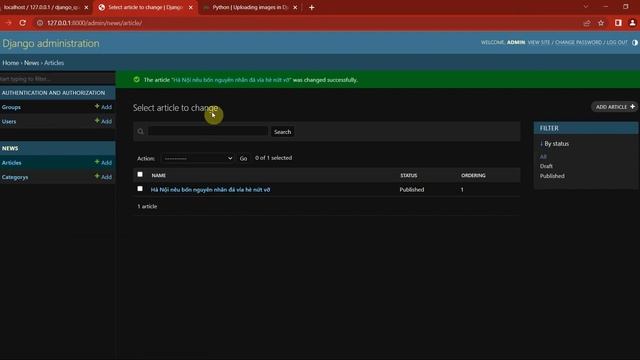This screenshot has height=360, width=640.
Task: Switch to the Python Uploading images tab
Action: point(250,7)
